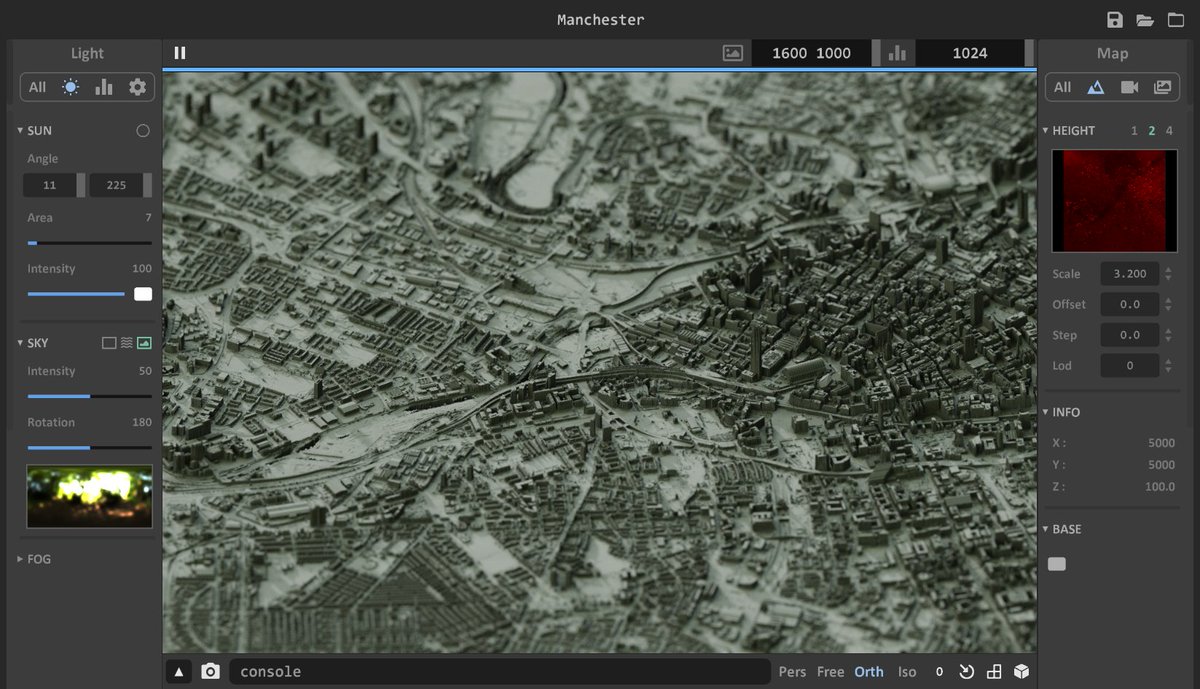Reset camera rotation with the circular arrow icon
Screen dimensions: 1200x689
point(967,671)
